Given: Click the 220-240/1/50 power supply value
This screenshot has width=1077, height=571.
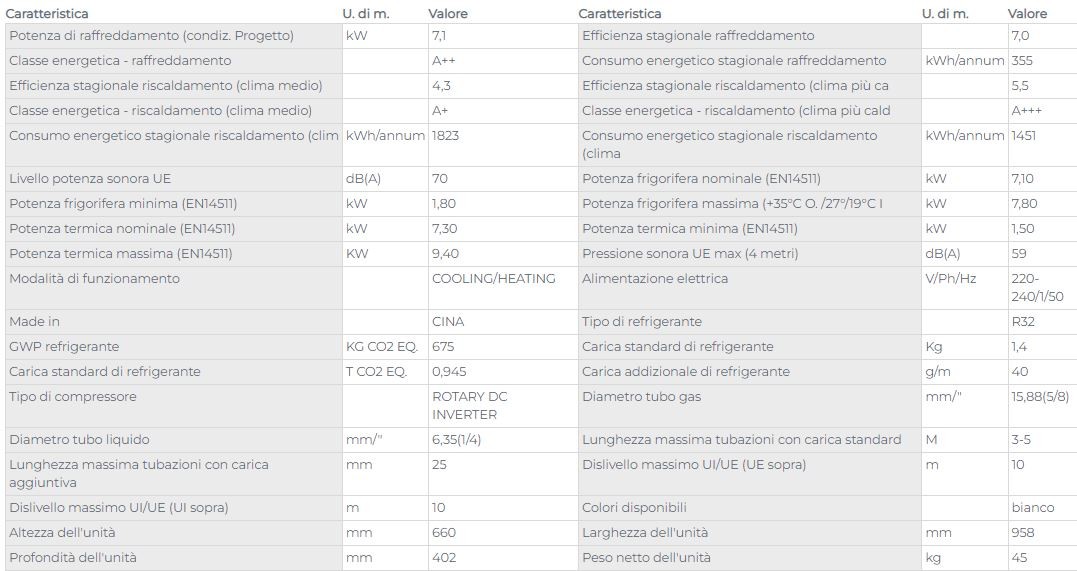Looking at the screenshot, I should click(x=1037, y=287).
